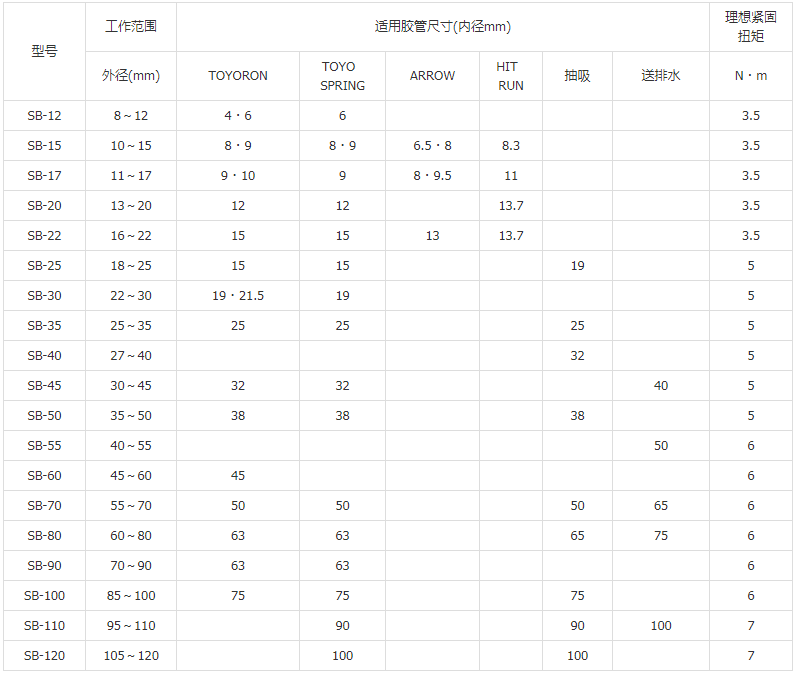Viewport: 798px width, 676px height.
Task: Select the SB-110 model cell
Action: pyautogui.click(x=44, y=626)
